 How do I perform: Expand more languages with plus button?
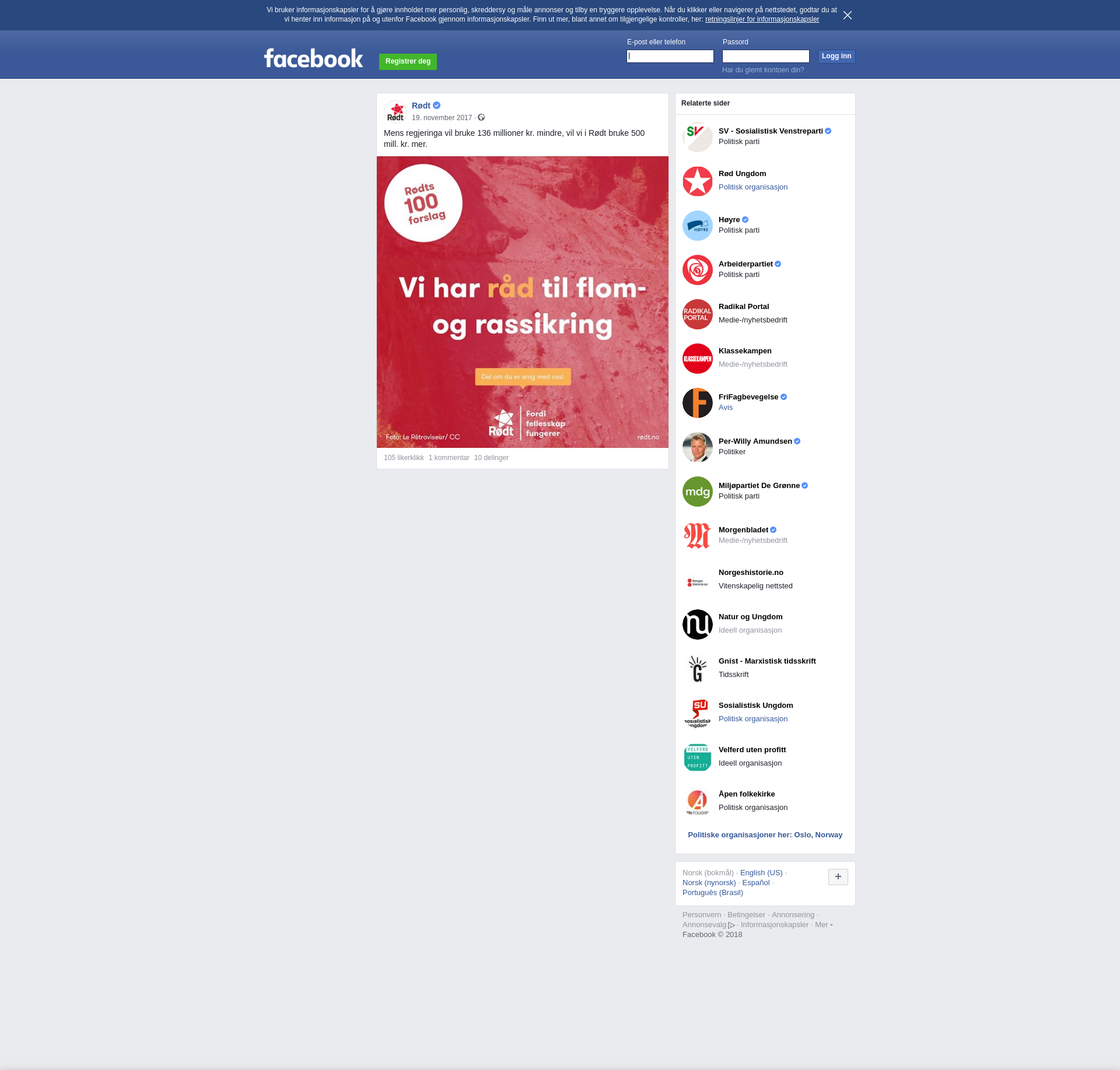click(x=838, y=876)
